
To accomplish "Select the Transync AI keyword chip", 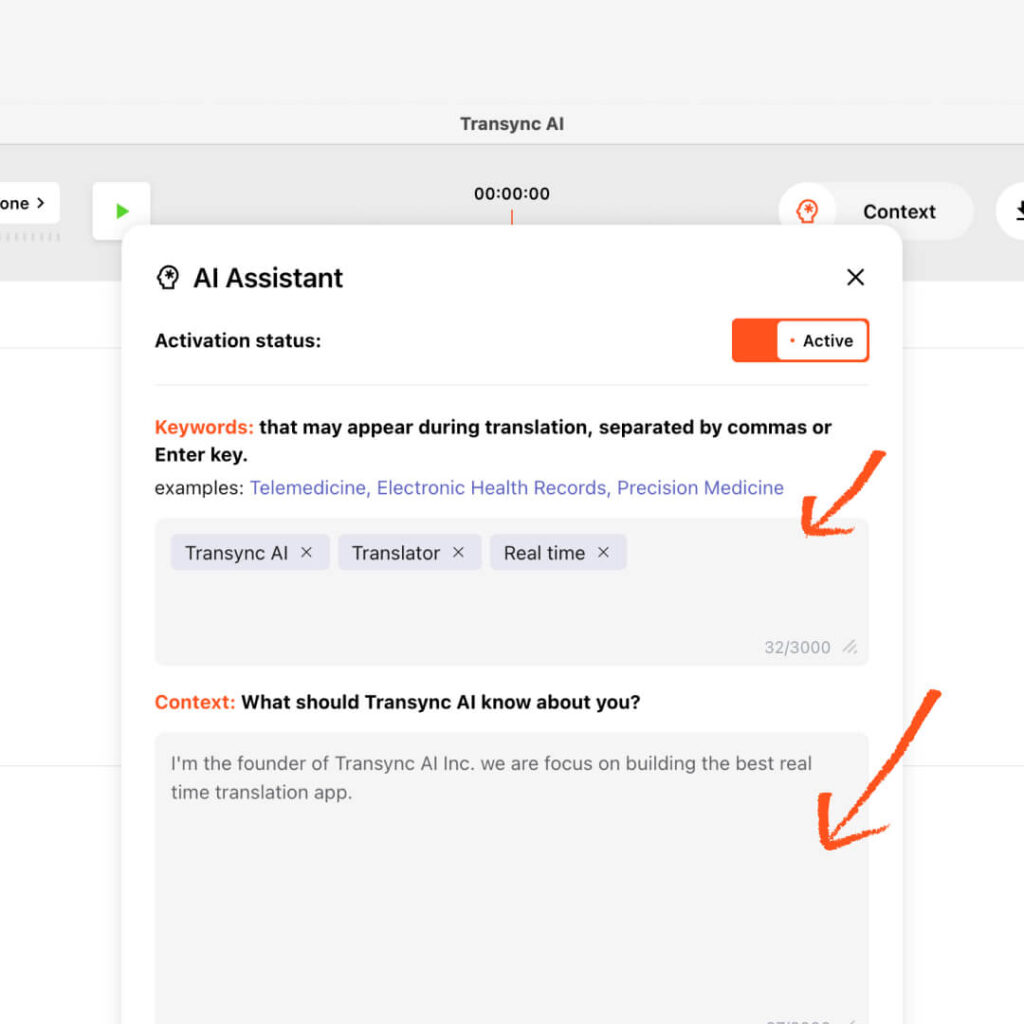I will point(236,553).
